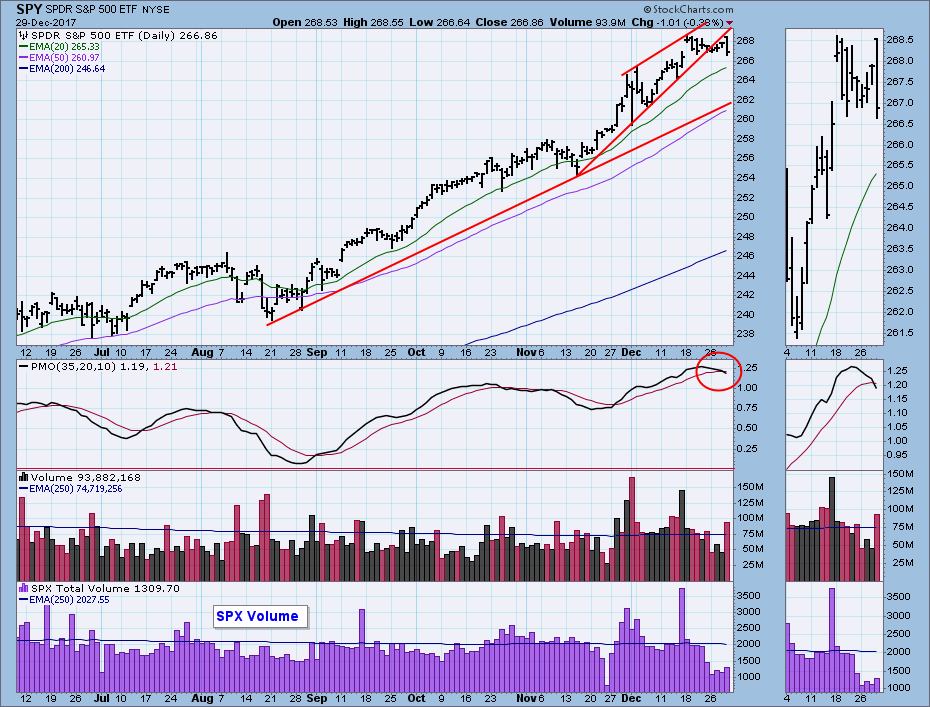Click the bar icon before Volume 93,882,168

(24, 477)
